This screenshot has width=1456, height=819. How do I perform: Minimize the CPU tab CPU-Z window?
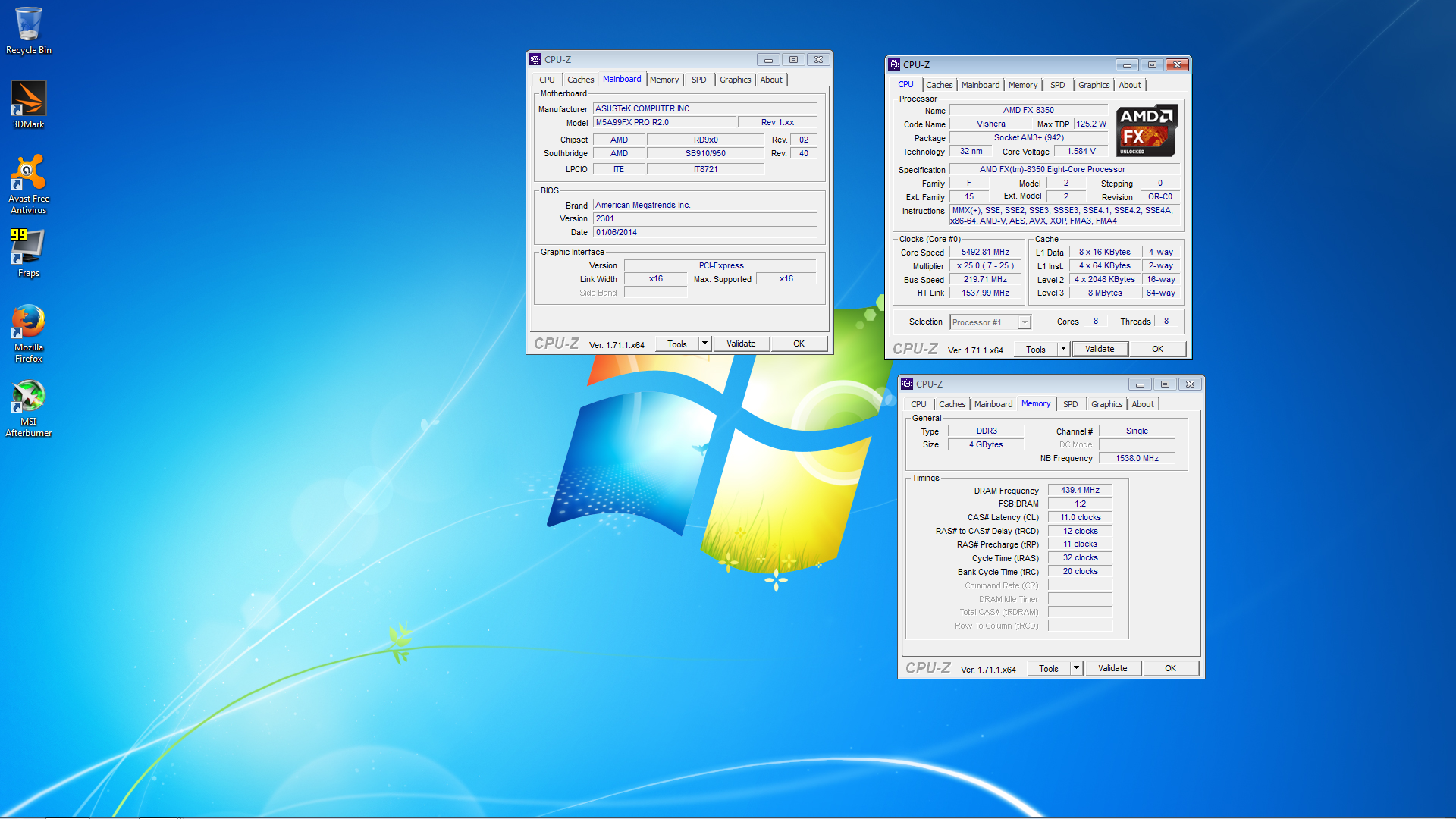[x=1127, y=64]
